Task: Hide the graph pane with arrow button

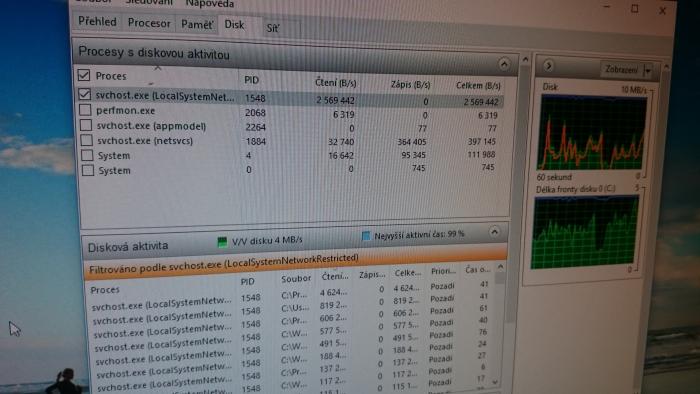Action: pyautogui.click(x=549, y=66)
